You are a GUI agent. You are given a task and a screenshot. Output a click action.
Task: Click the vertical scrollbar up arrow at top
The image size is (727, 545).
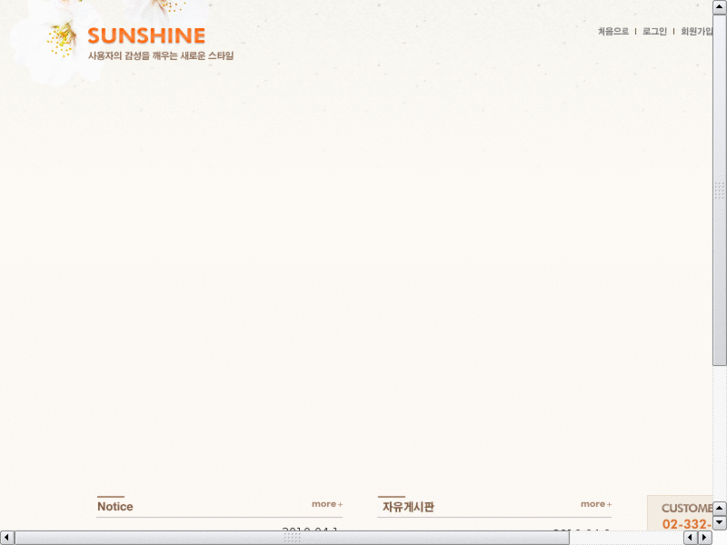click(720, 7)
